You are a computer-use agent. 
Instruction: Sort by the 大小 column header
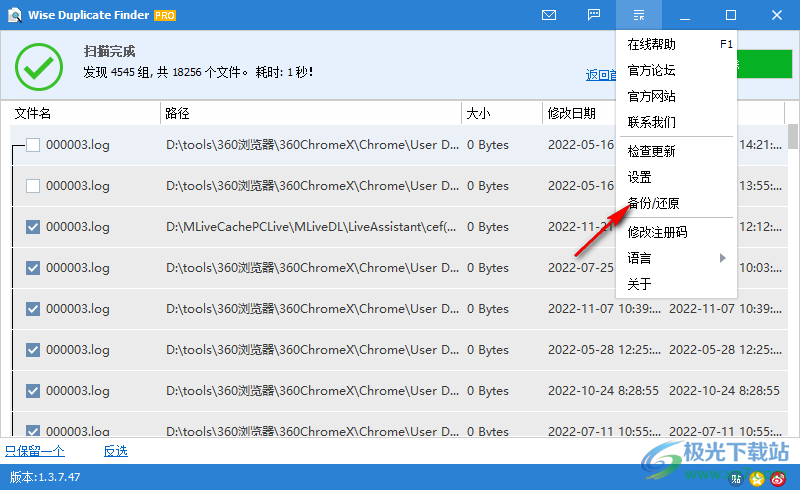pyautogui.click(x=502, y=113)
